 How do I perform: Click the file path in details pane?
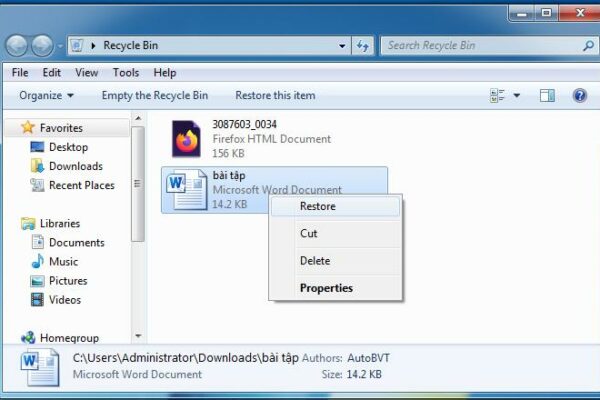pos(186,358)
